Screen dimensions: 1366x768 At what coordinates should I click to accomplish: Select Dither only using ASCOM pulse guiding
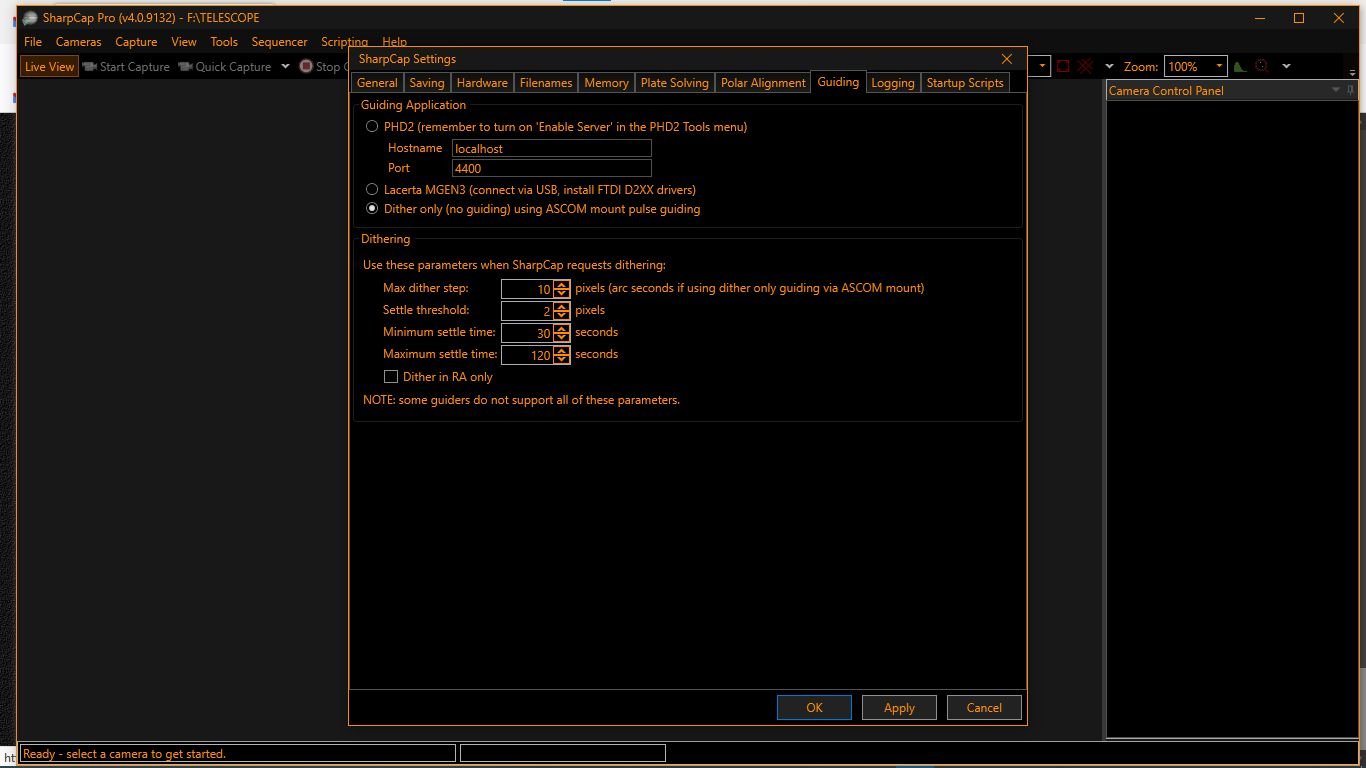point(372,209)
